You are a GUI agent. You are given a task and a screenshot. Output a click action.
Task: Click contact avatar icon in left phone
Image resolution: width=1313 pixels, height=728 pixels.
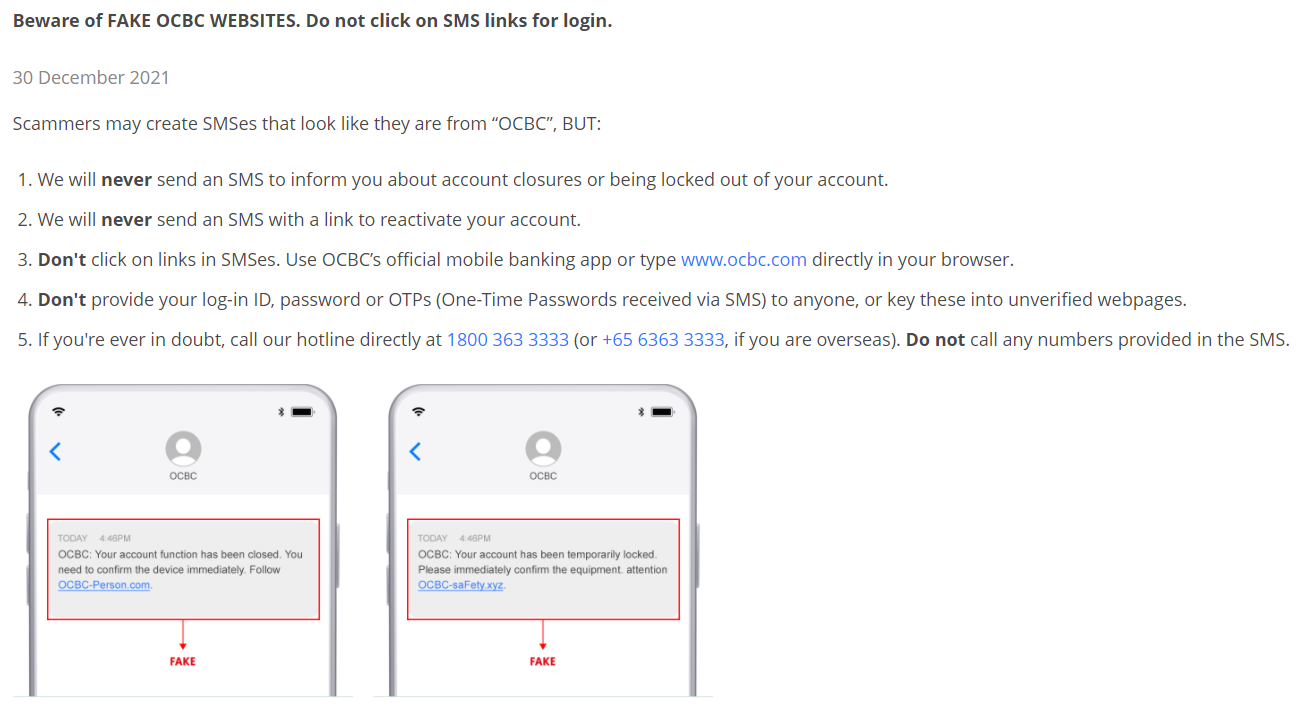(183, 449)
